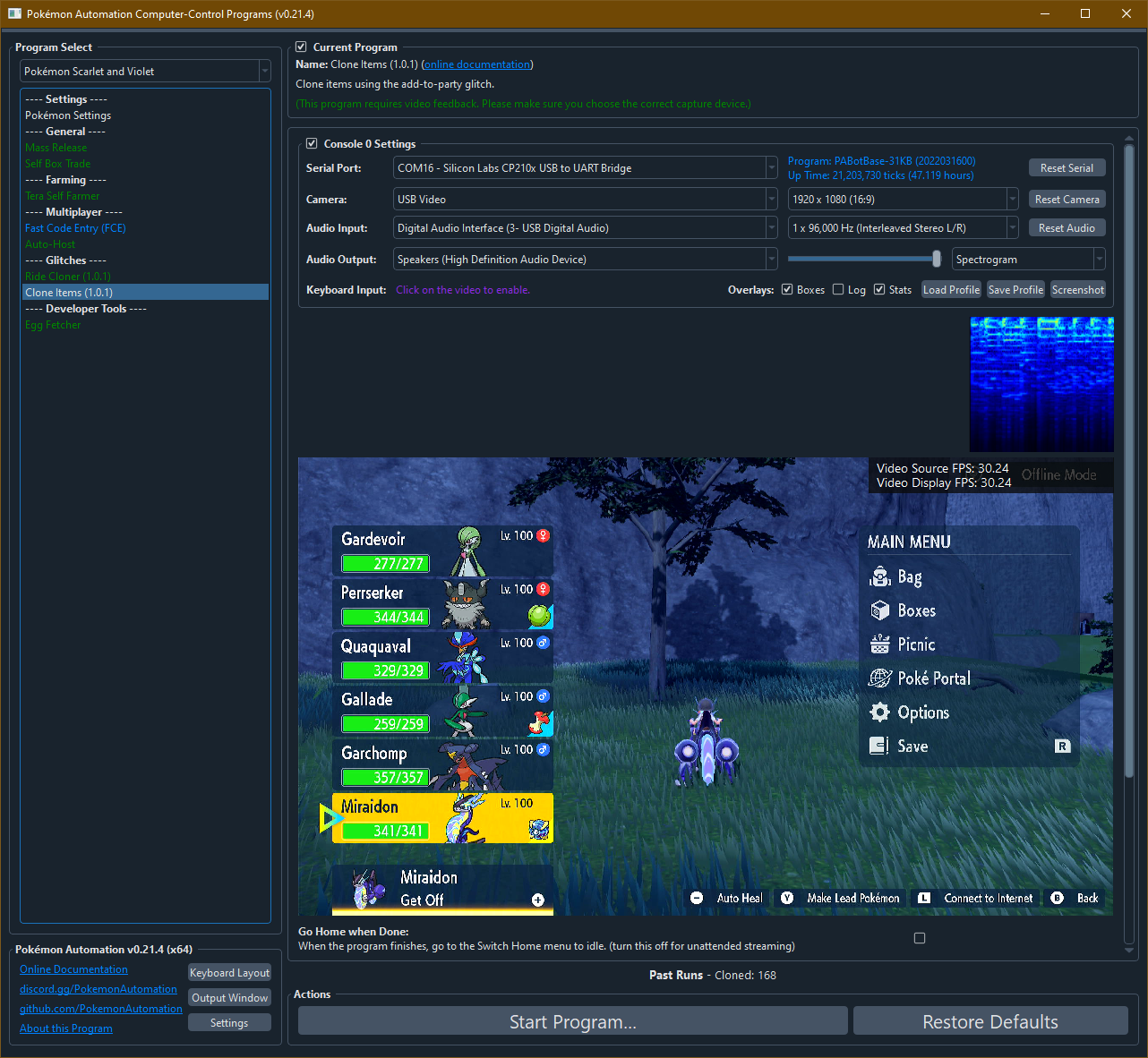Adjust the audio output volume slider
Screen dimensions: 1148x1058
[936, 260]
